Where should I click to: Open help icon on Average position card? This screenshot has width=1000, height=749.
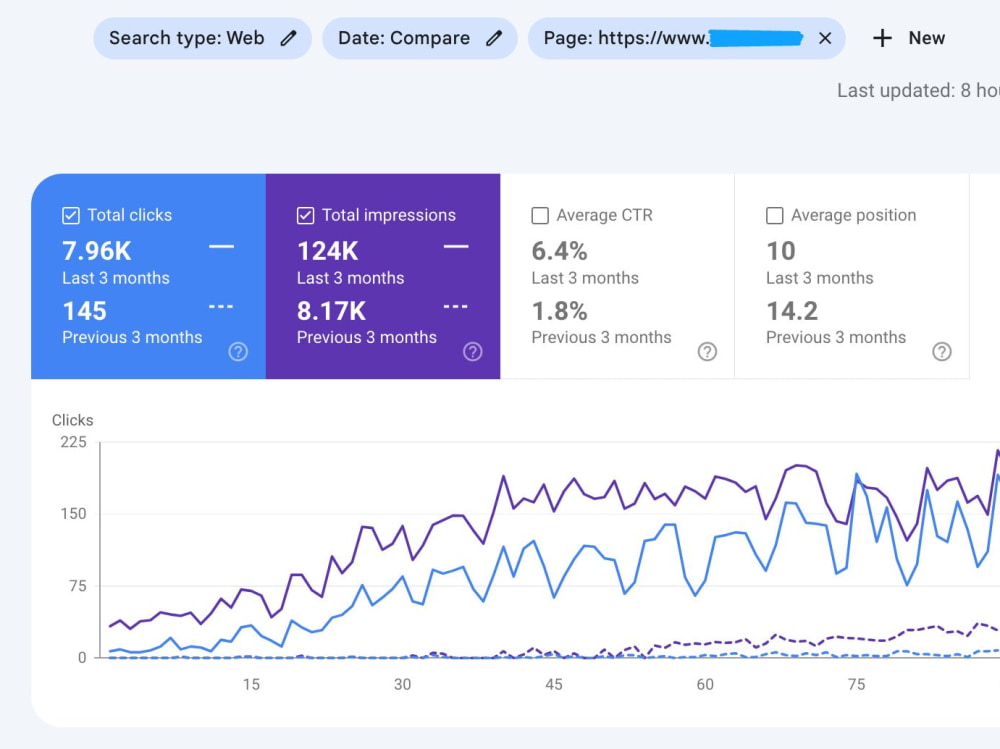click(x=942, y=352)
